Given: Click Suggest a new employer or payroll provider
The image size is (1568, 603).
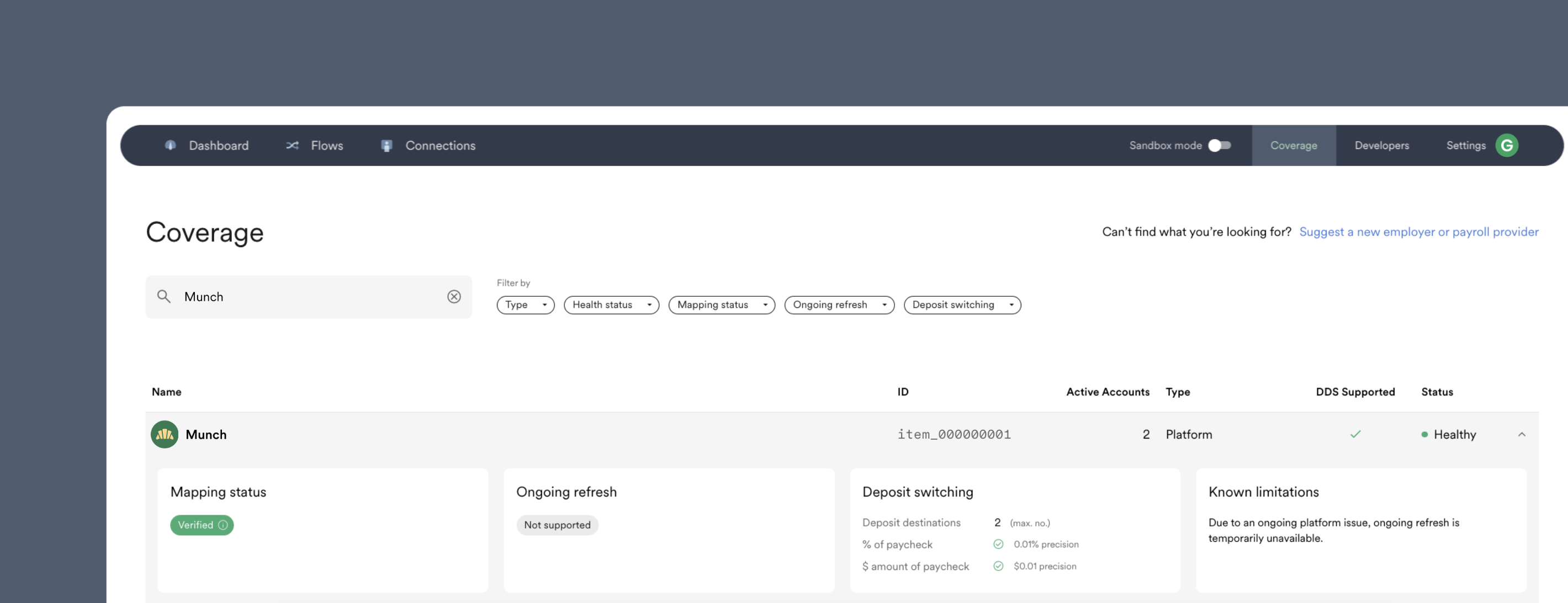Looking at the screenshot, I should (1419, 231).
